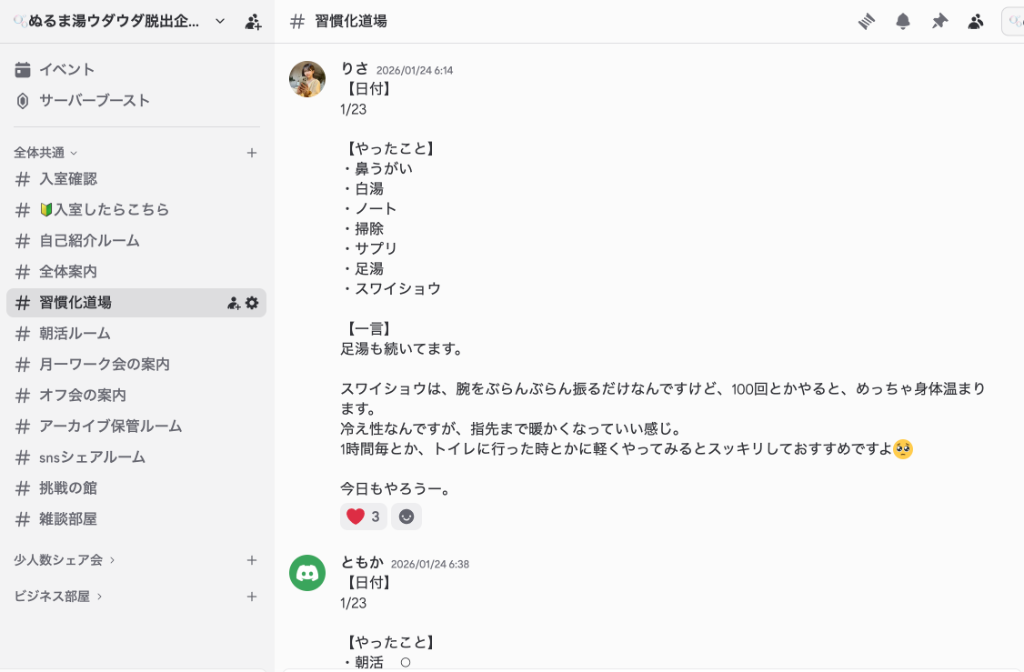The width and height of the screenshot is (1024, 672).
Task: Open settings gear for 習慣化道場 channel
Action: (x=252, y=302)
